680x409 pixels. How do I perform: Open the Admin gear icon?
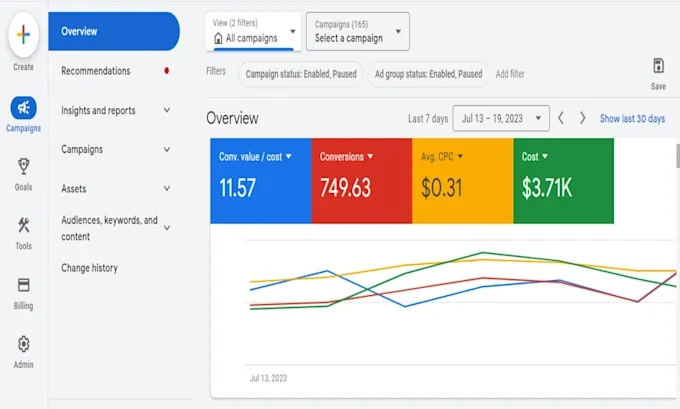pos(23,344)
